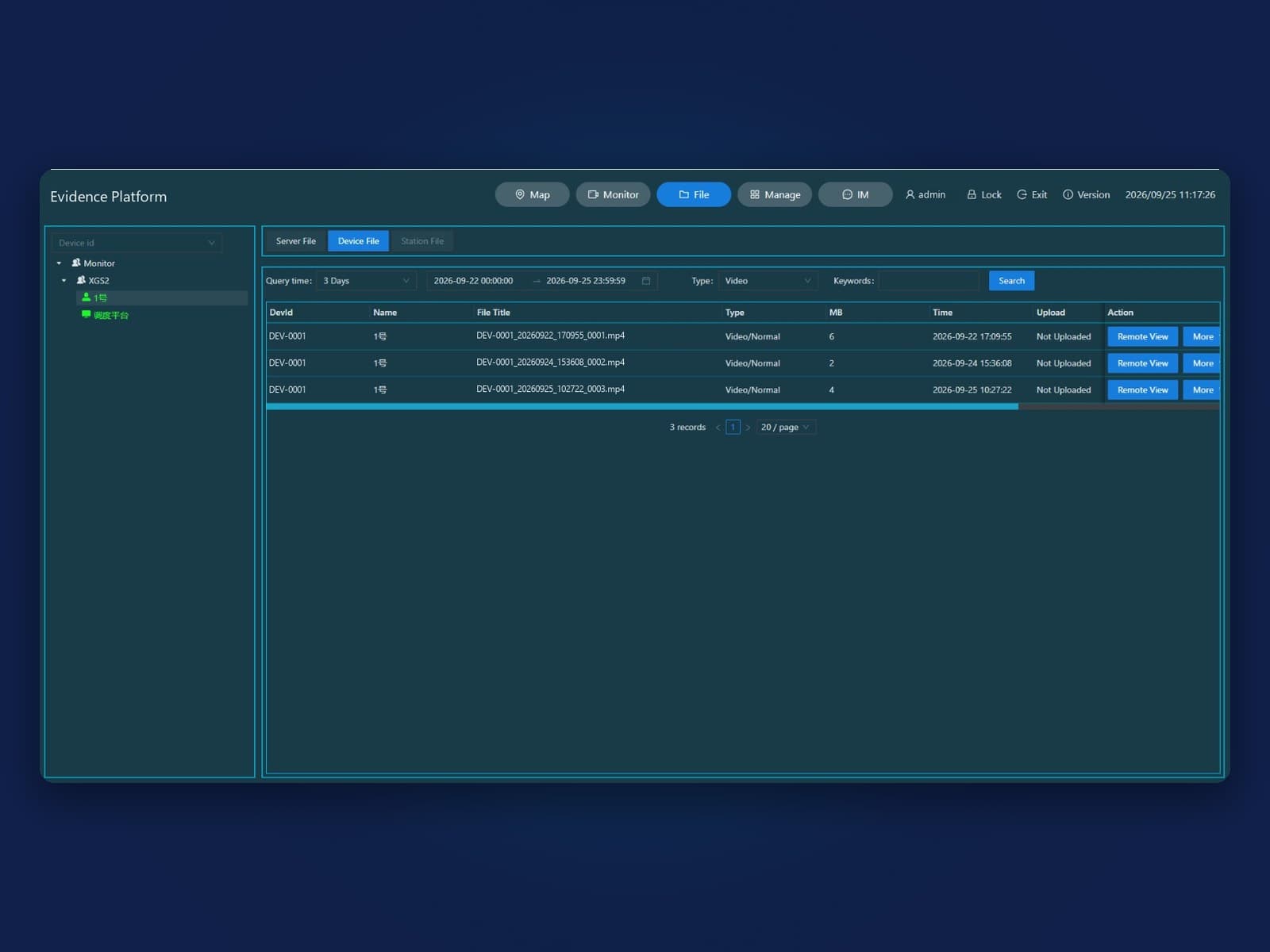Open the Type Video dropdown
1270x952 pixels.
[768, 281]
